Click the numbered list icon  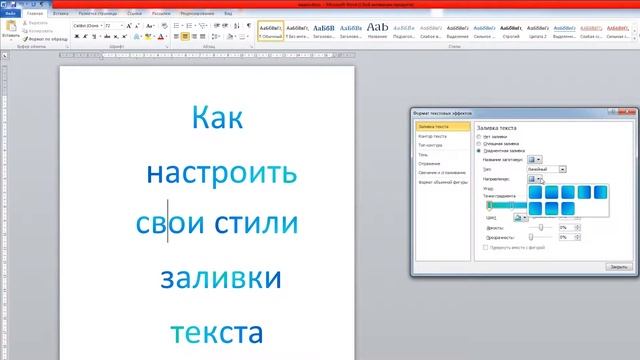tap(189, 26)
